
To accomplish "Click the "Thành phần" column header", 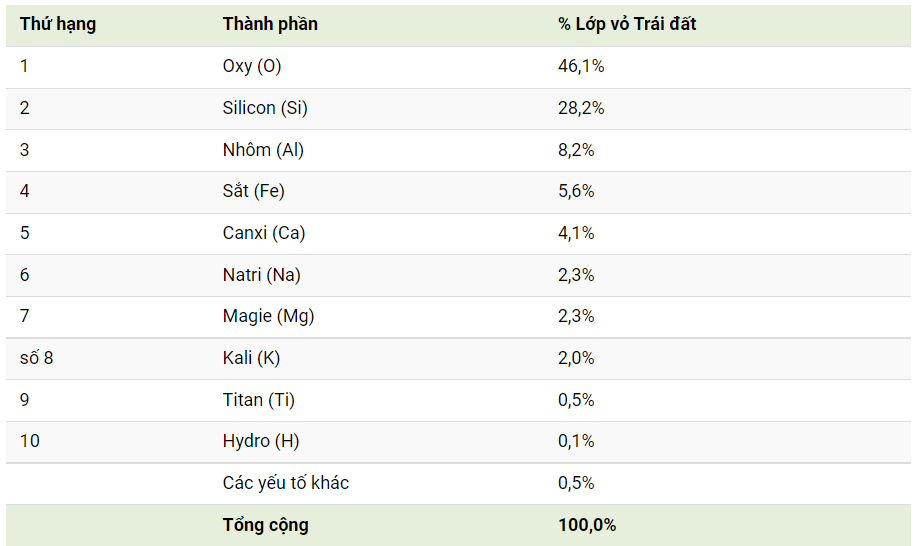I will (270, 24).
